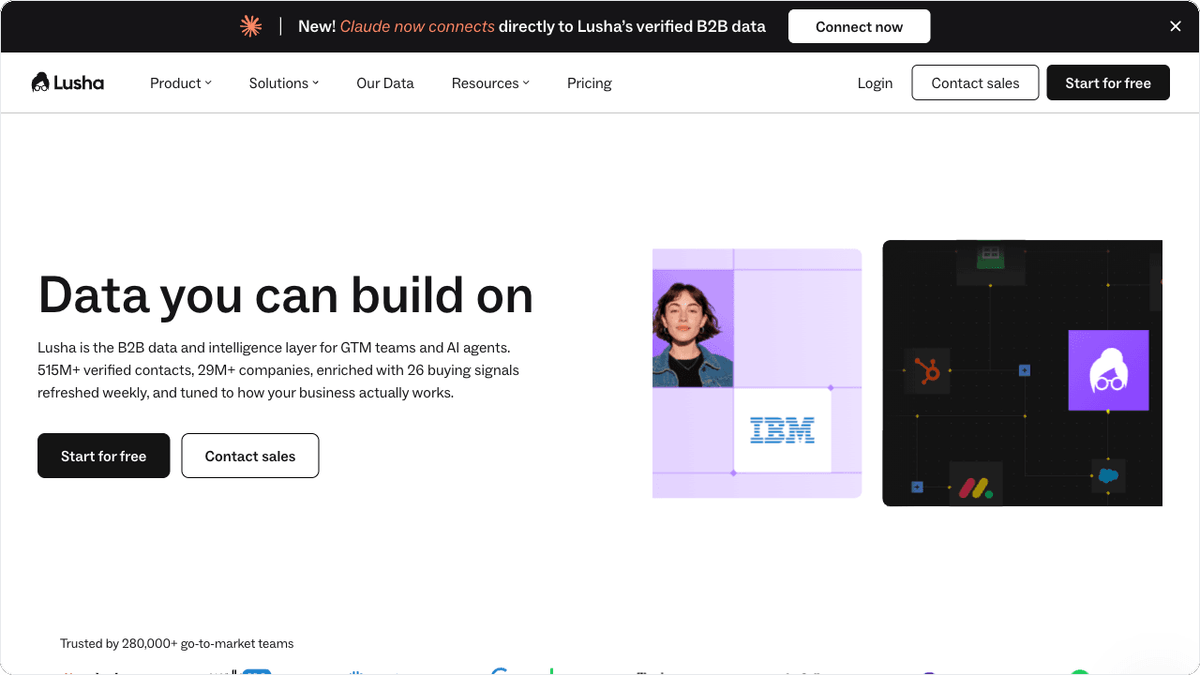Screen dimensions: 1200x675
Task: Dismiss the announcement banner with the X
Action: (x=1176, y=26)
